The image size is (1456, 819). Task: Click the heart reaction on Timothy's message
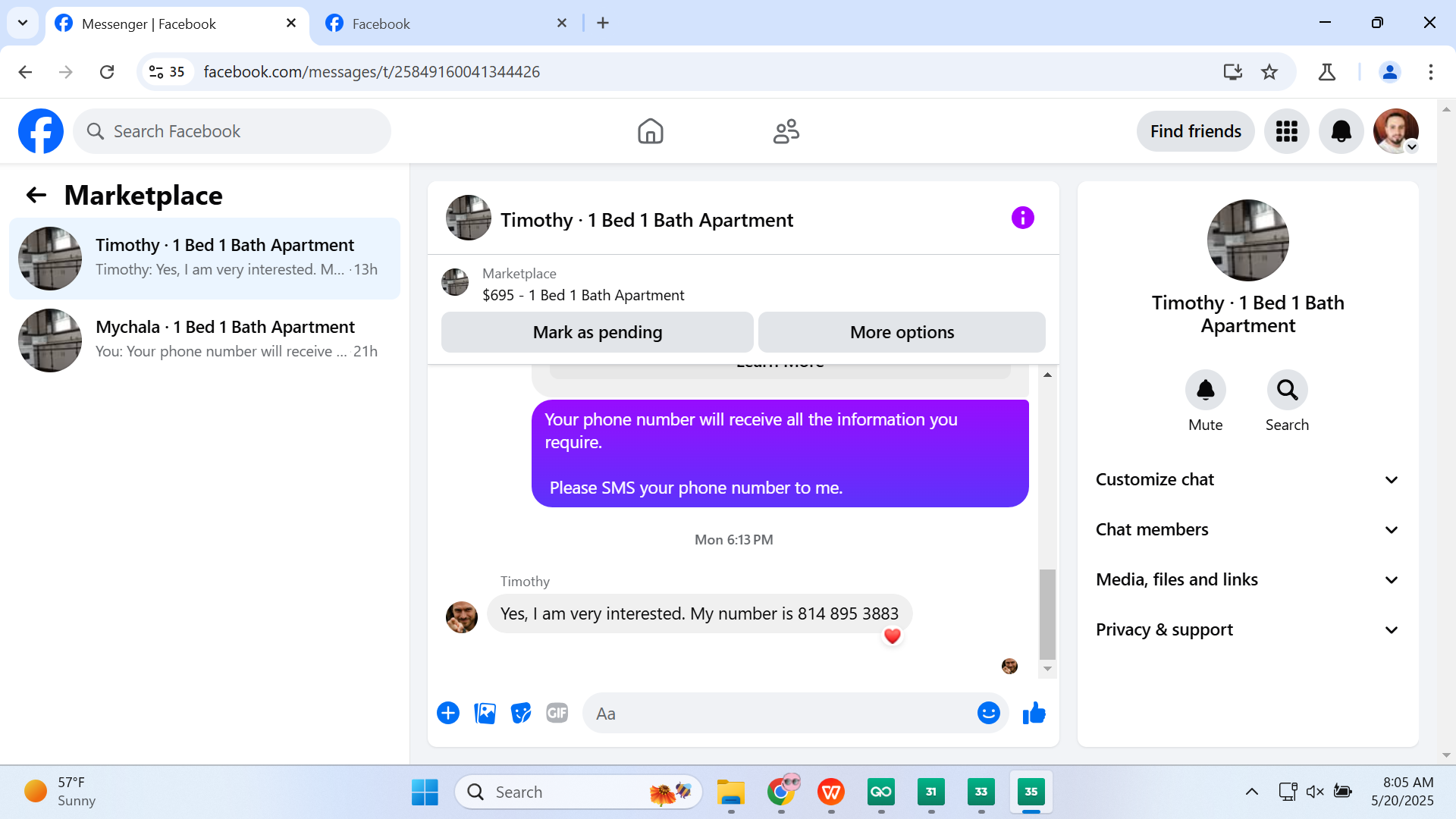tap(893, 637)
